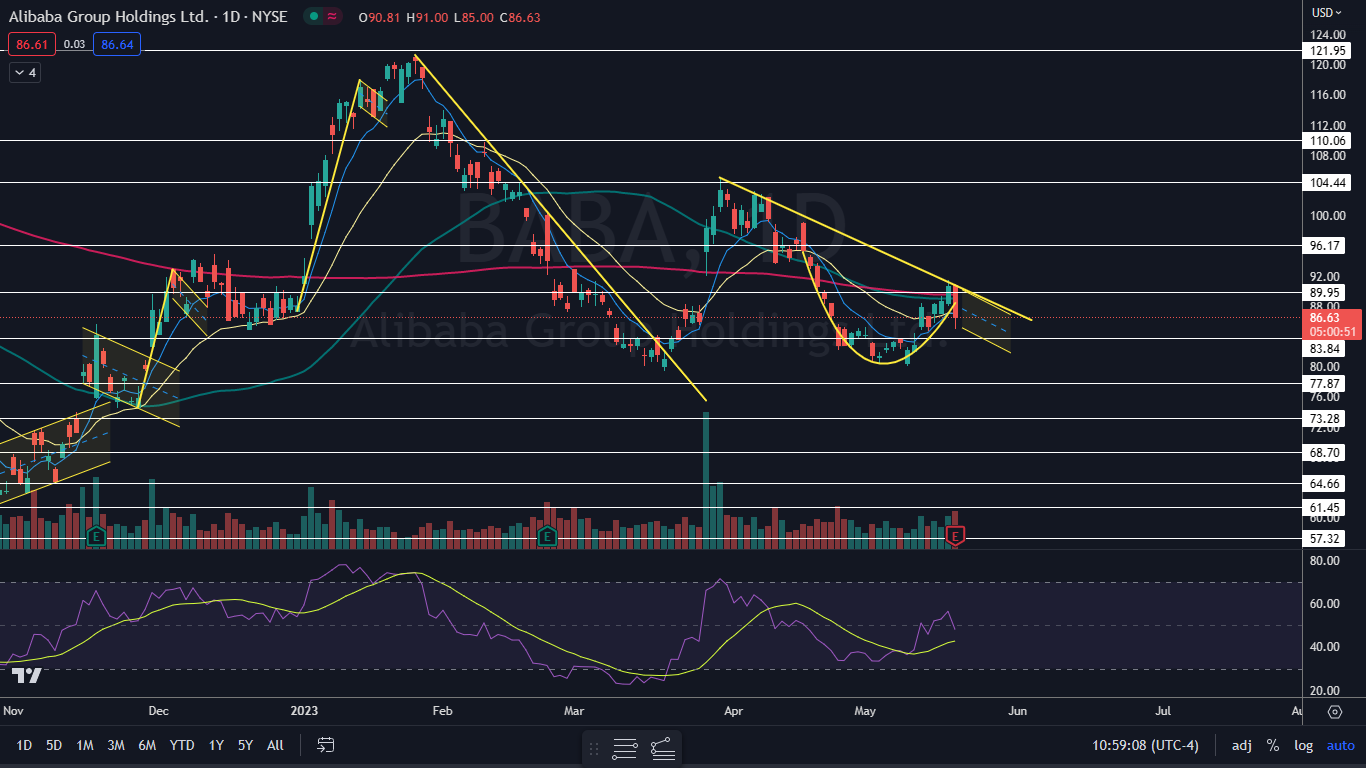The width and height of the screenshot is (1366, 768).
Task: Click the 77.87 horizontal line price label
Action: [x=1324, y=383]
